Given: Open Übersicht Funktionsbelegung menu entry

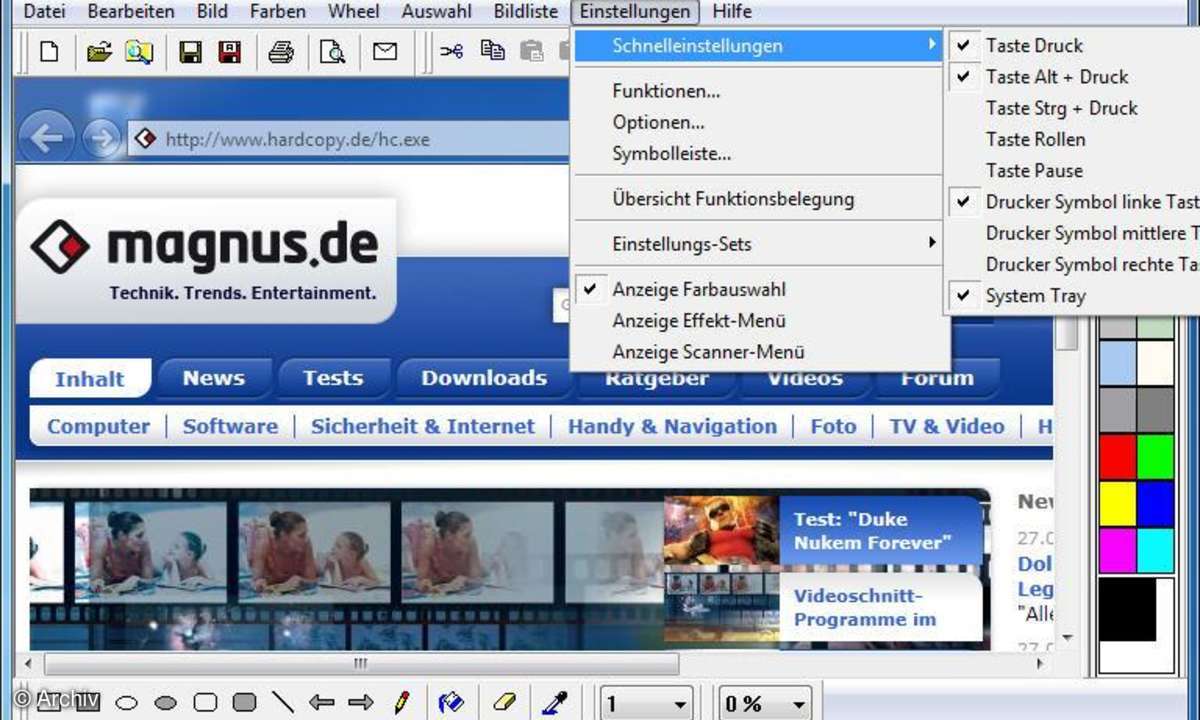Looking at the screenshot, I should pos(733,199).
